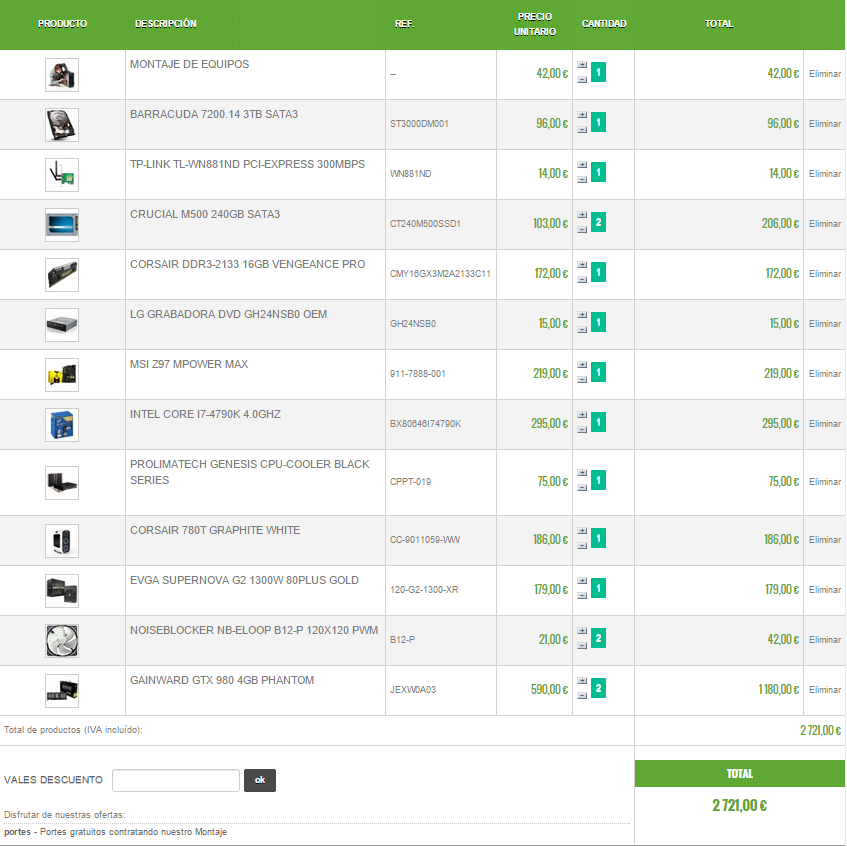Increase quantity of MSI Z97 MPOWER MAX
Screen dimensions: 847x846
[582, 365]
